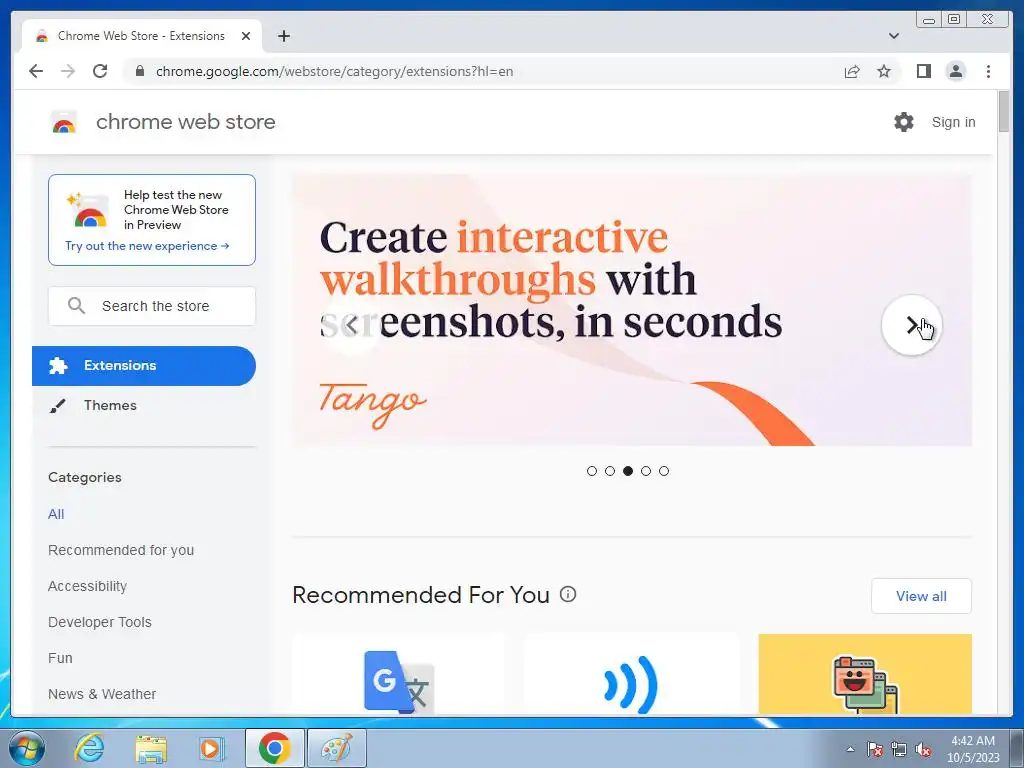
Task: Select the Extensions section
Action: pyautogui.click(x=144, y=366)
